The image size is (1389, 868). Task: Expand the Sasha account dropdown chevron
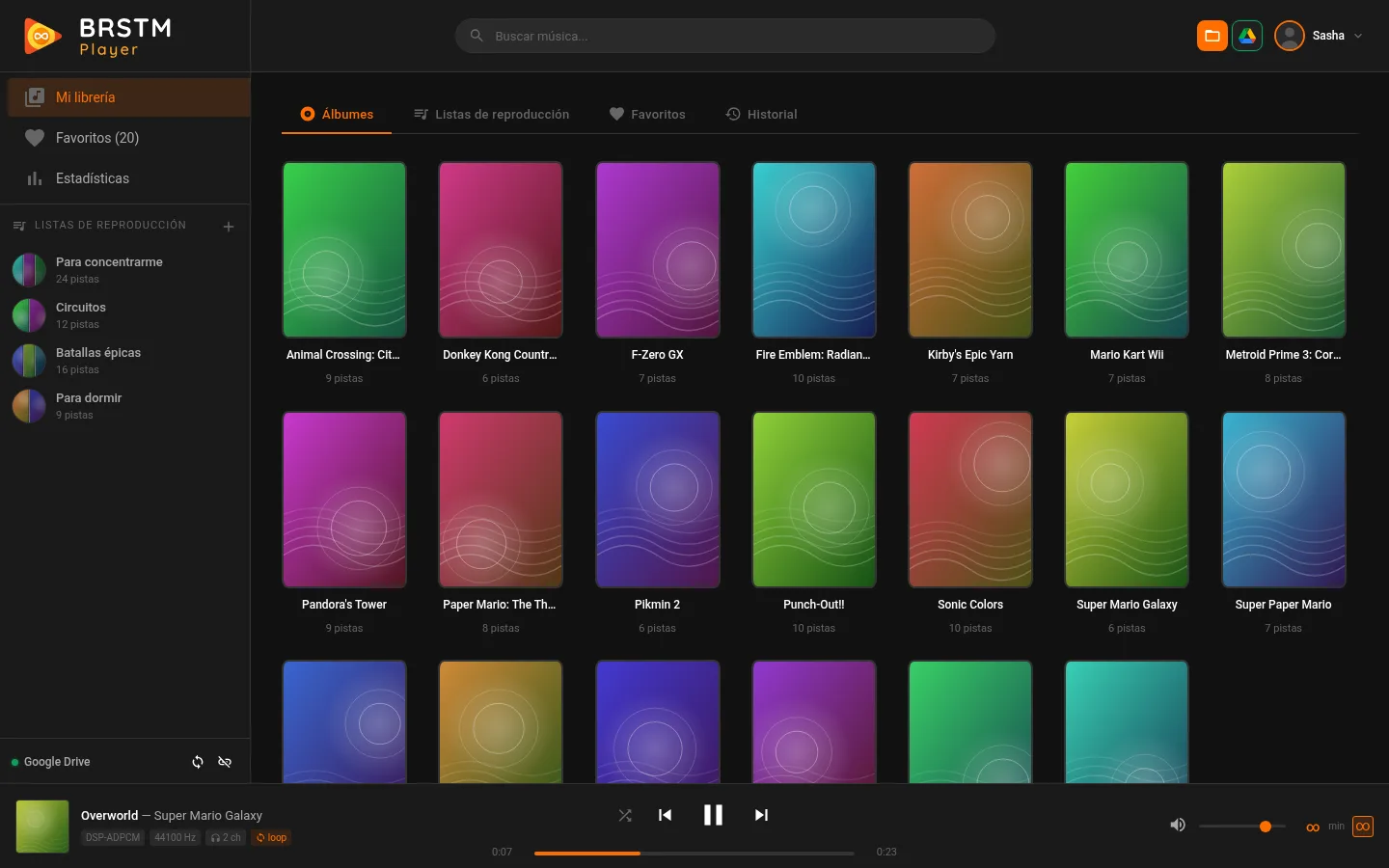coord(1358,36)
